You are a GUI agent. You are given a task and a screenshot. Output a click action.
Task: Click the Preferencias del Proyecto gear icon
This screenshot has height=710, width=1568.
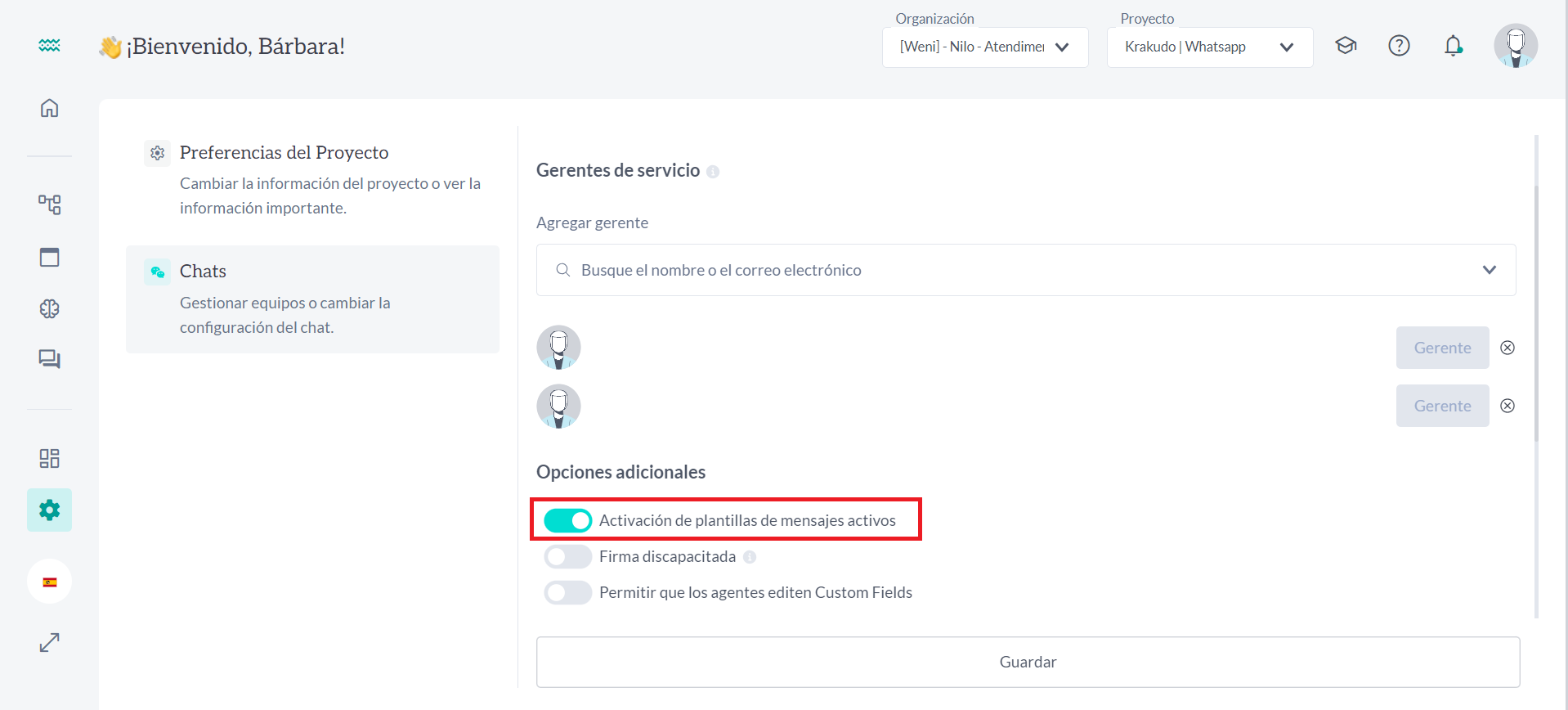158,153
